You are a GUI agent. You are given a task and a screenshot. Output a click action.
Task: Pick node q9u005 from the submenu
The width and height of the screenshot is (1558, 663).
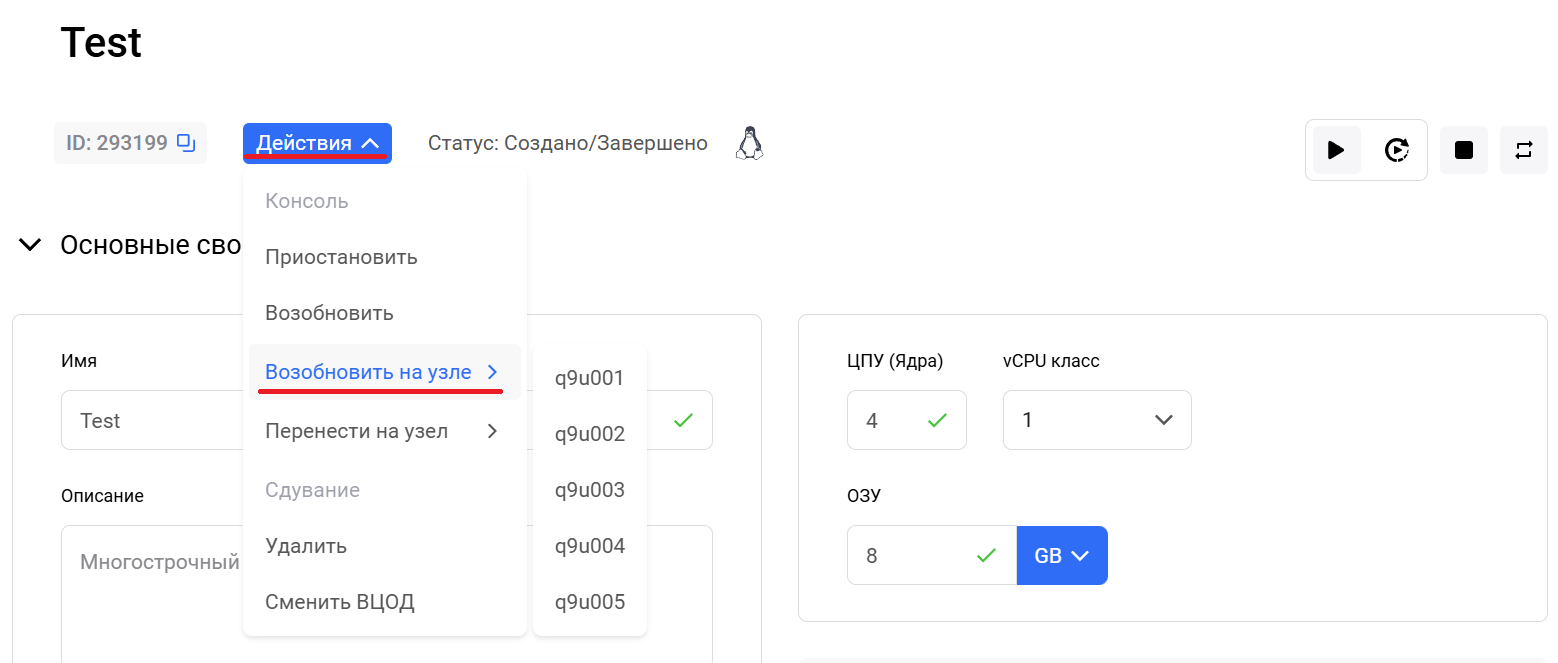(590, 602)
